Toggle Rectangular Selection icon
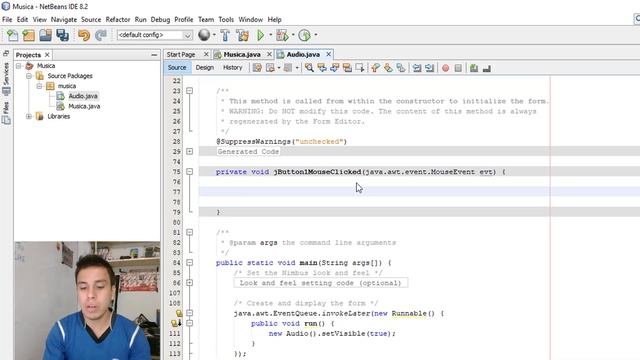This screenshot has width=640, height=360. pos(360,68)
